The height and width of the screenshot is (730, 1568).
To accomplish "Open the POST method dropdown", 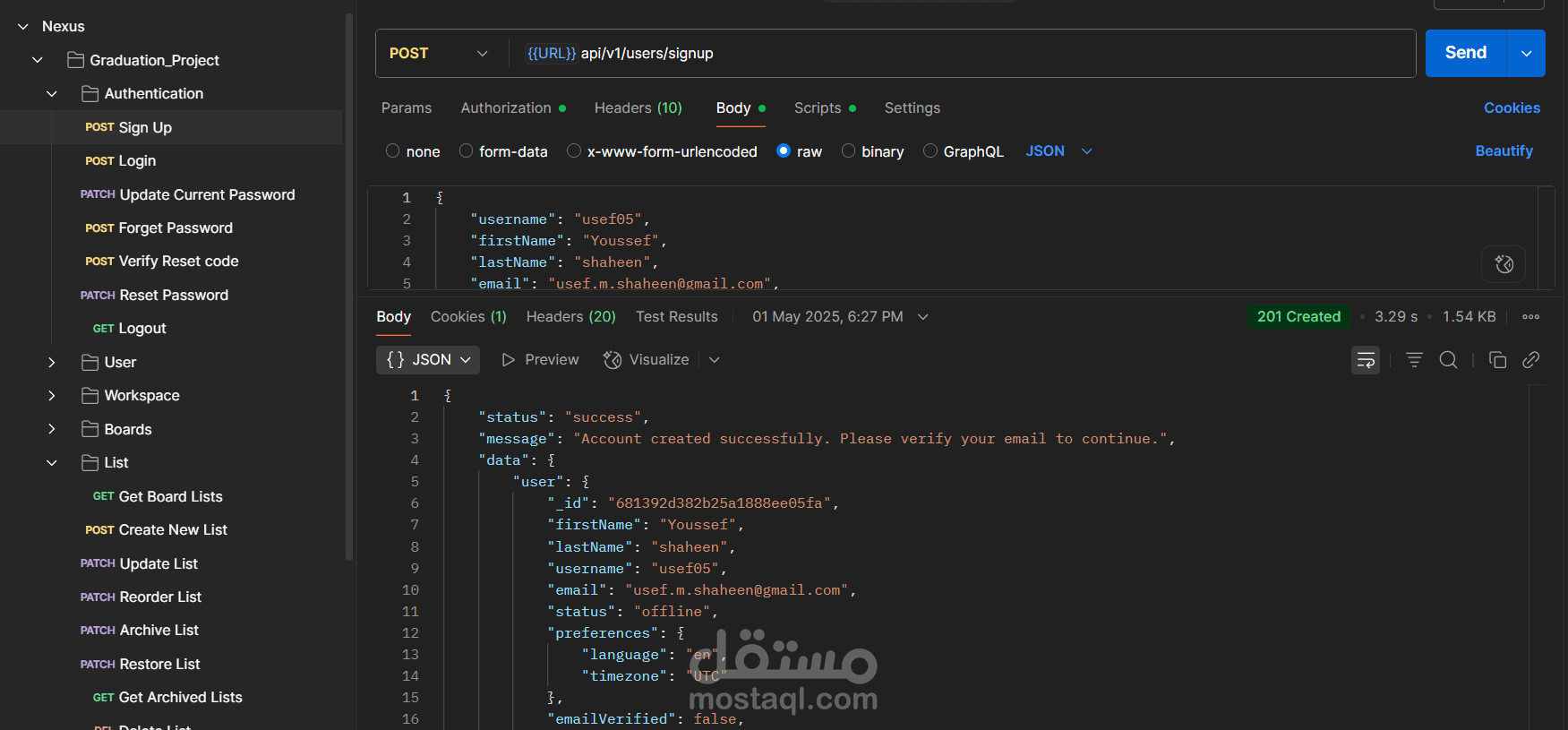I will pos(439,54).
